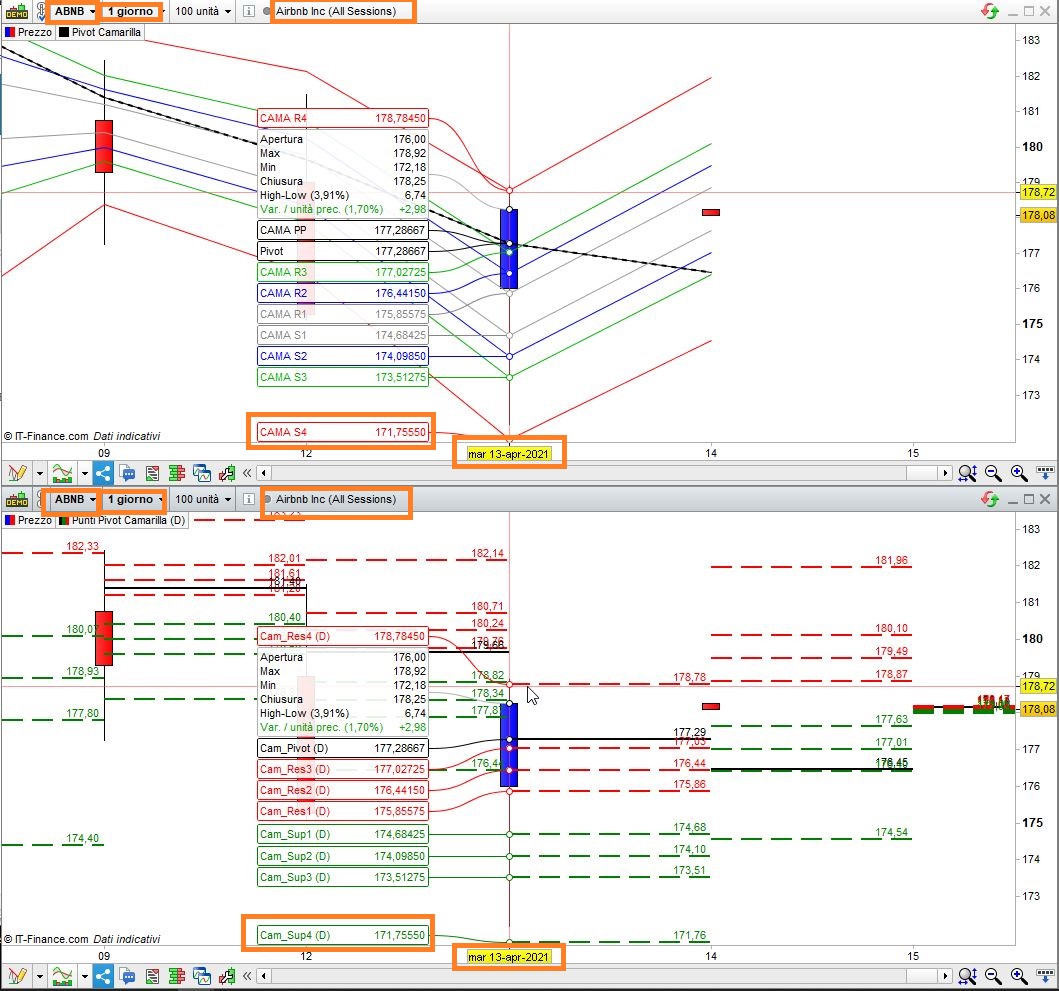
Task: Open info icon in bottom chart header
Action: click(249, 499)
